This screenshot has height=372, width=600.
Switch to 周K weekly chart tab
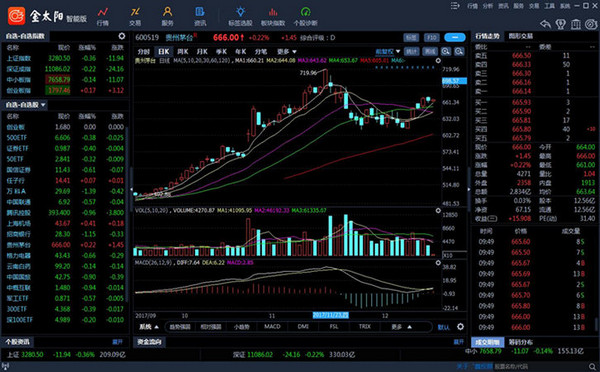pos(183,51)
